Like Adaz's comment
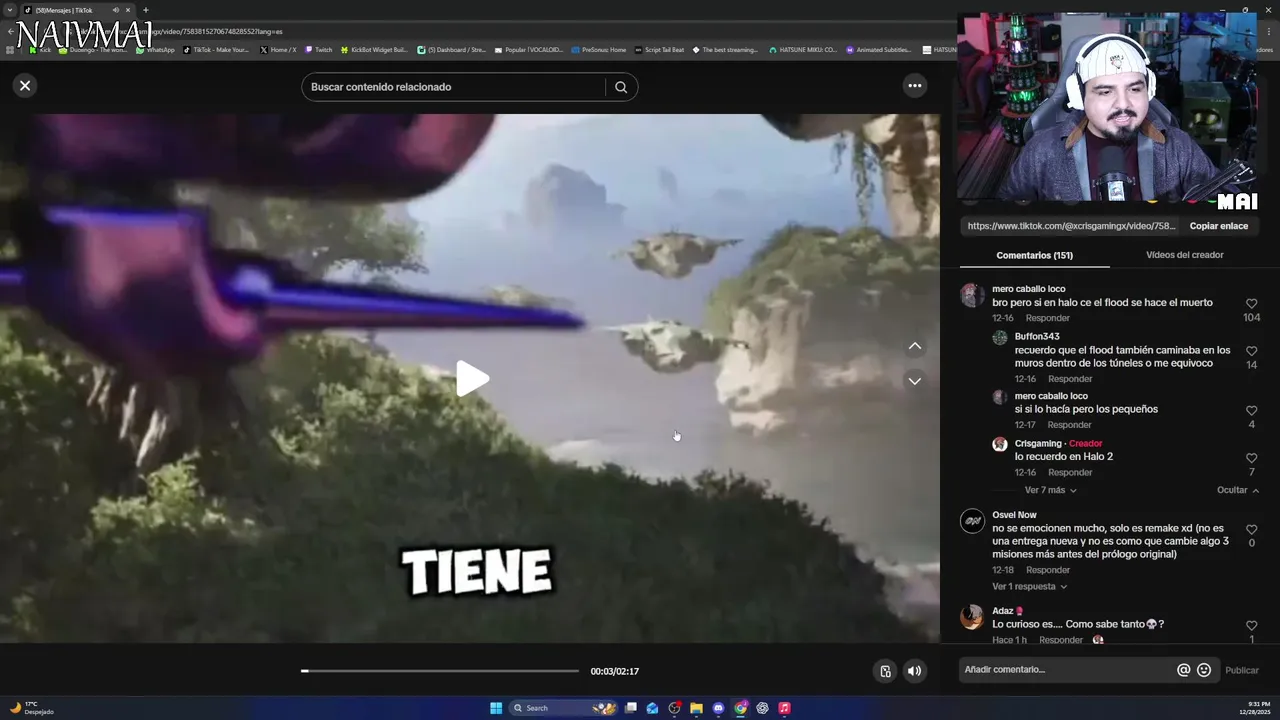This screenshot has width=1280, height=720. coord(1251,626)
